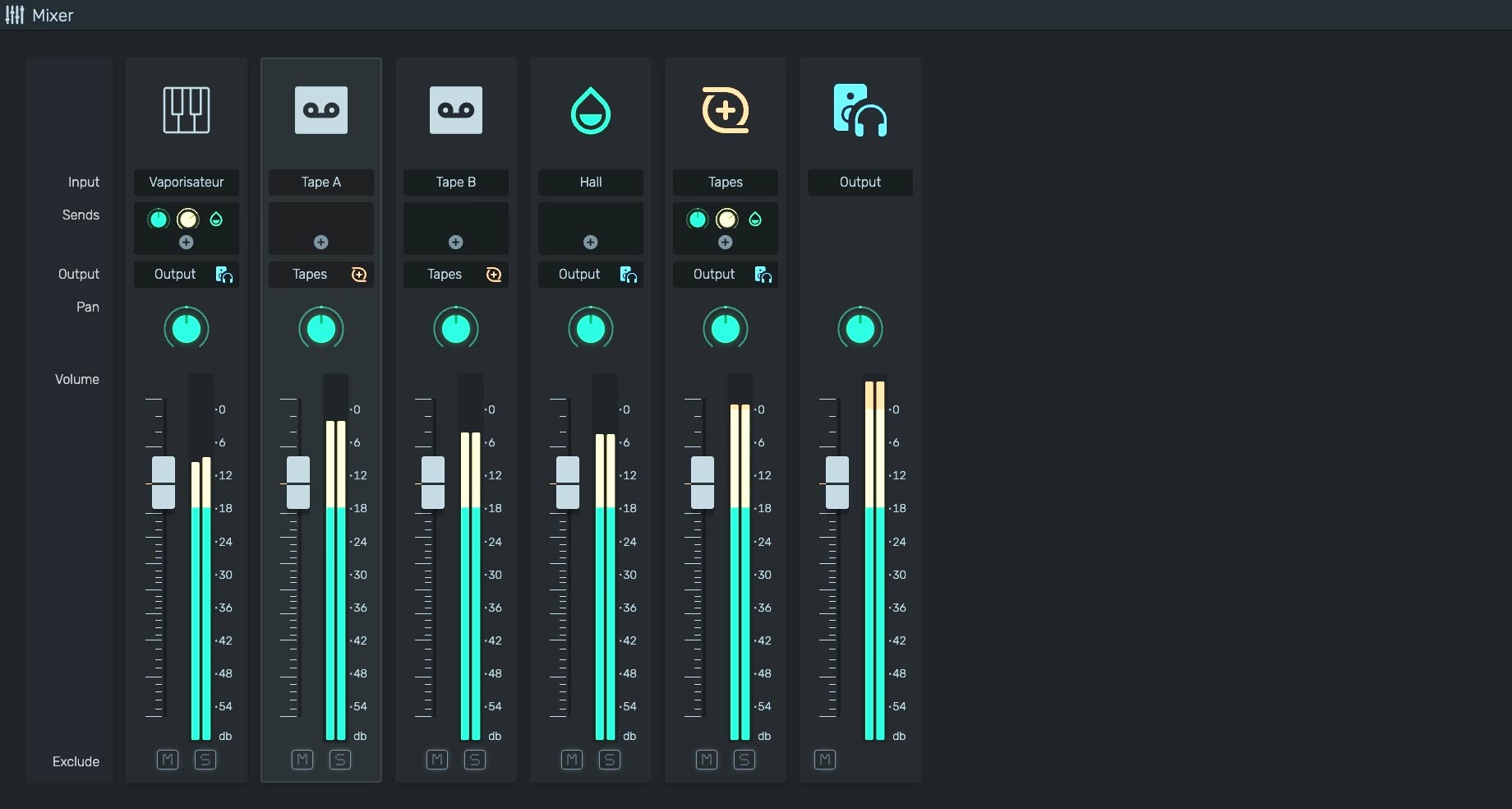Click the Tape B input name label

click(x=456, y=183)
